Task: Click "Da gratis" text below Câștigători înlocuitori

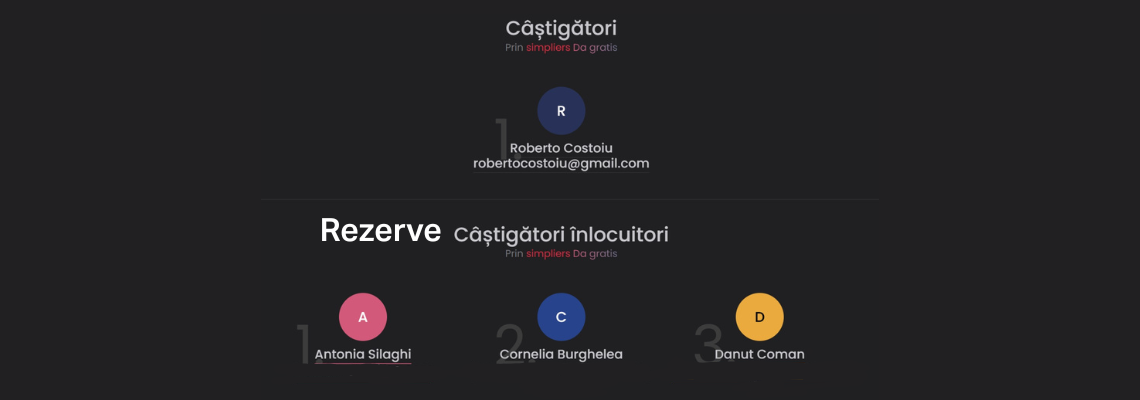Action: click(x=595, y=254)
